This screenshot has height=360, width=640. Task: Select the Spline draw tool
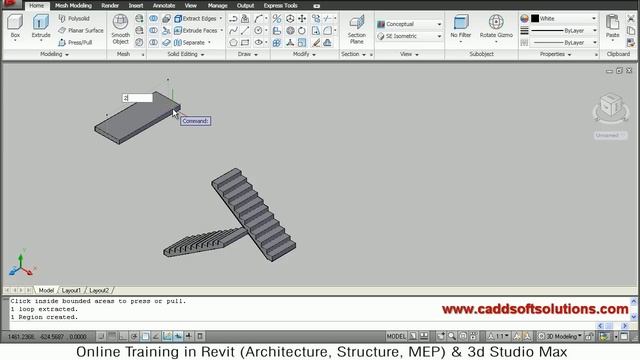click(233, 30)
